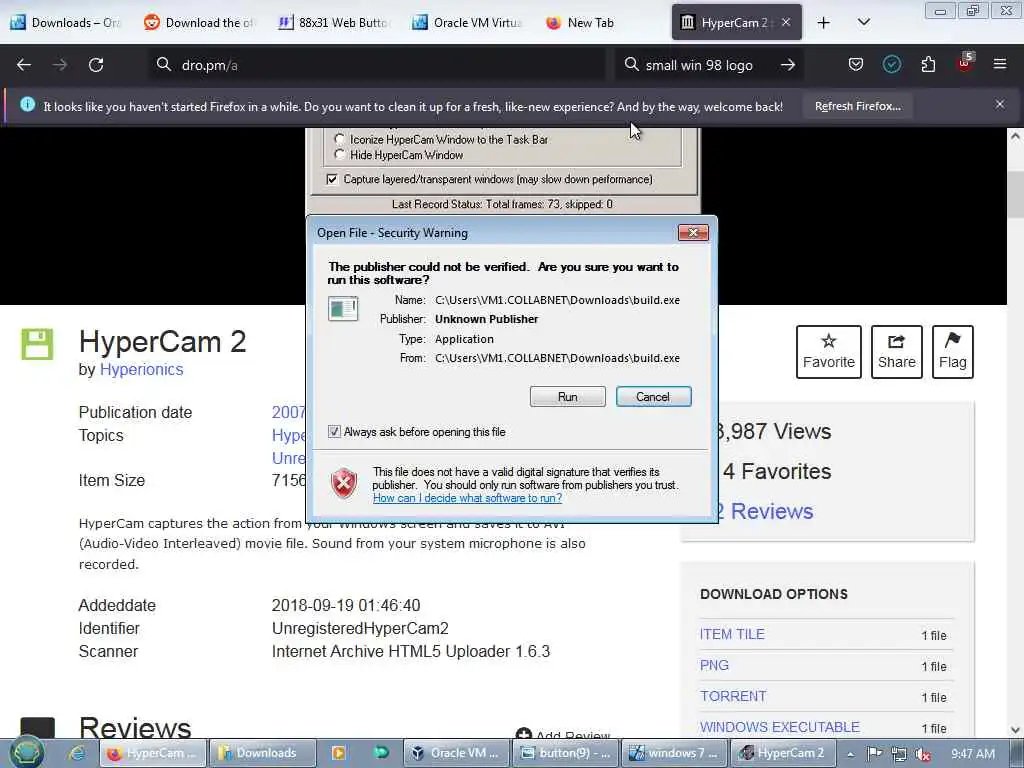Click the Refresh Firefox... button
The image size is (1024, 768).
pyautogui.click(x=857, y=106)
